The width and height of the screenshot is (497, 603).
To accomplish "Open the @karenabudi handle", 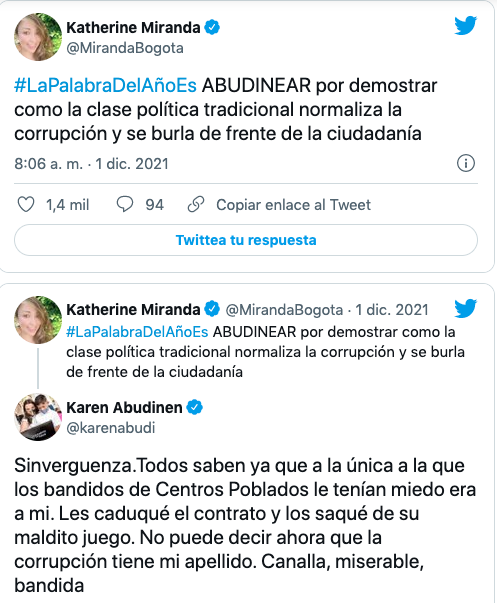I will (111, 428).
